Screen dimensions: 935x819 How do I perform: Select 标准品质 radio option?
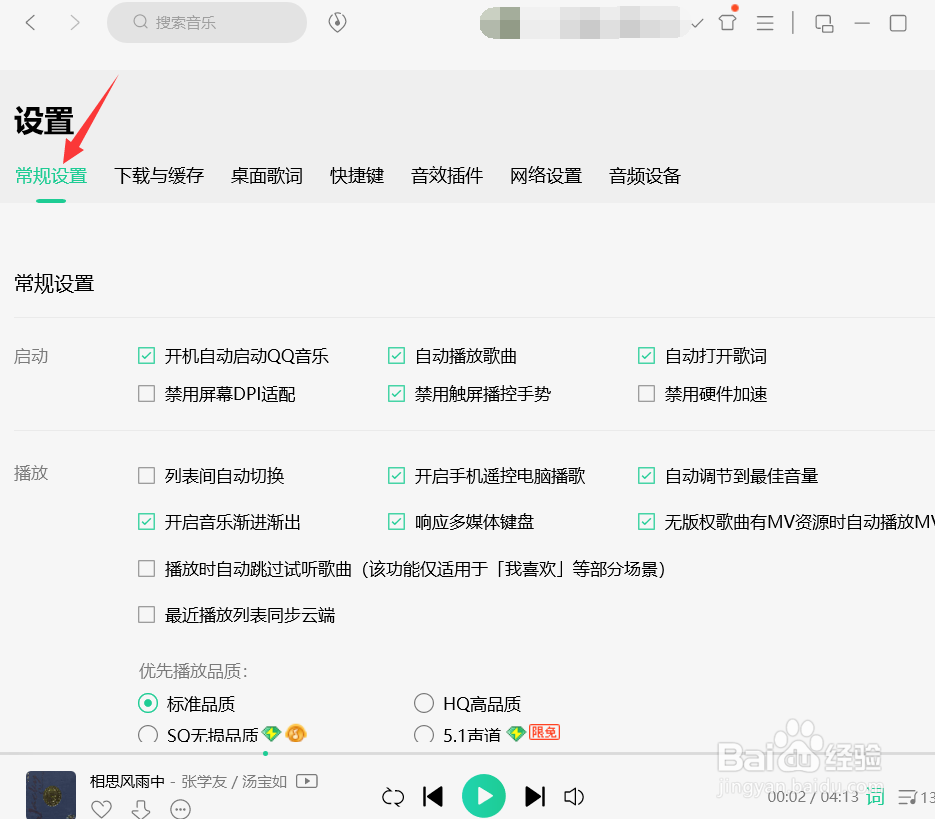[x=148, y=703]
